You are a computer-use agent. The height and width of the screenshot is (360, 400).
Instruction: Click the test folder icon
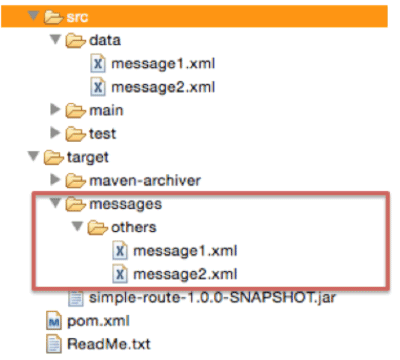(x=75, y=134)
